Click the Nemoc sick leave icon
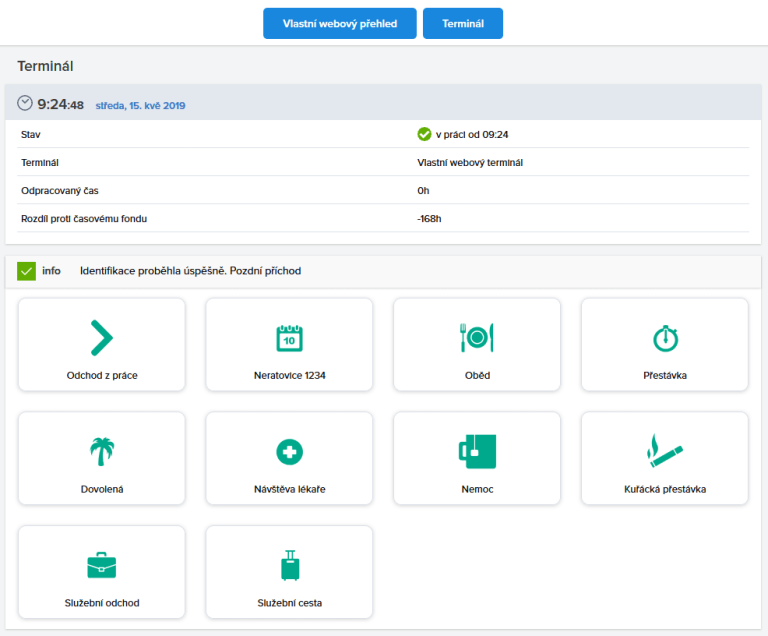Screen dimensions: 768x636 477,452
